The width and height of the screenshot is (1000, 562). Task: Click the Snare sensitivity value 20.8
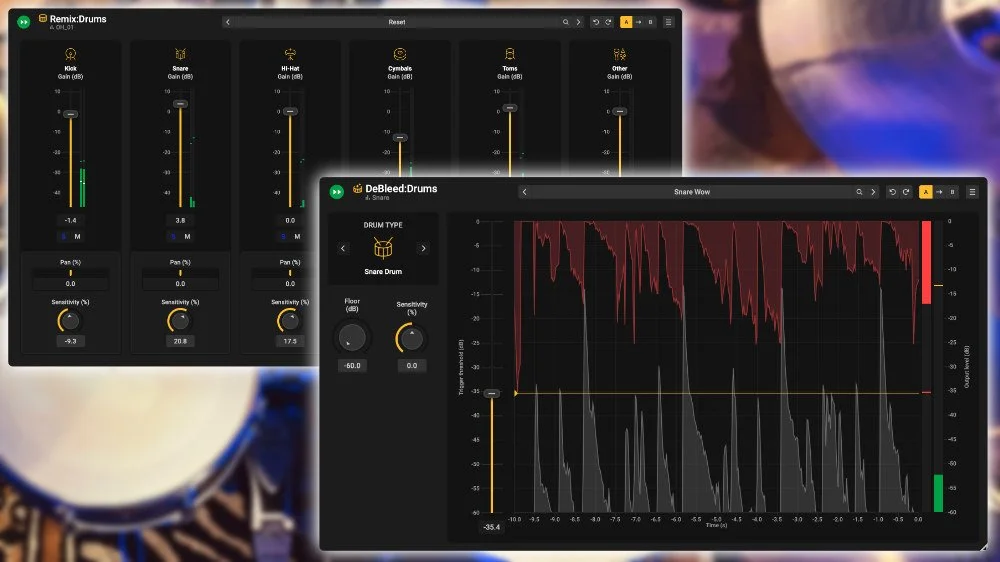tap(180, 341)
